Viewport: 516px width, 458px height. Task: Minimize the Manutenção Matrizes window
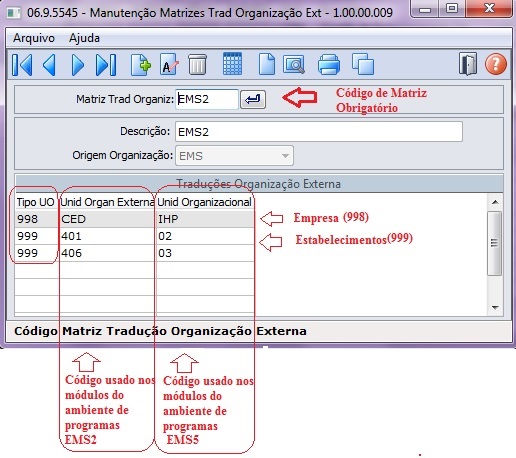(425, 9)
